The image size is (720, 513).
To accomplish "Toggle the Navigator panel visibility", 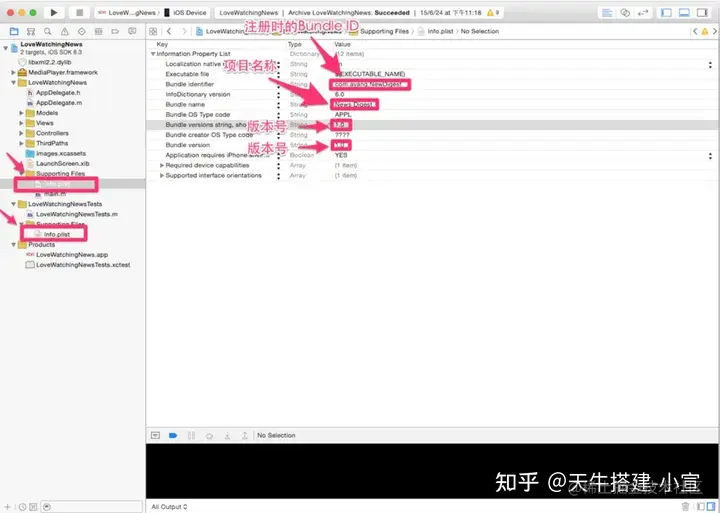I will point(666,12).
